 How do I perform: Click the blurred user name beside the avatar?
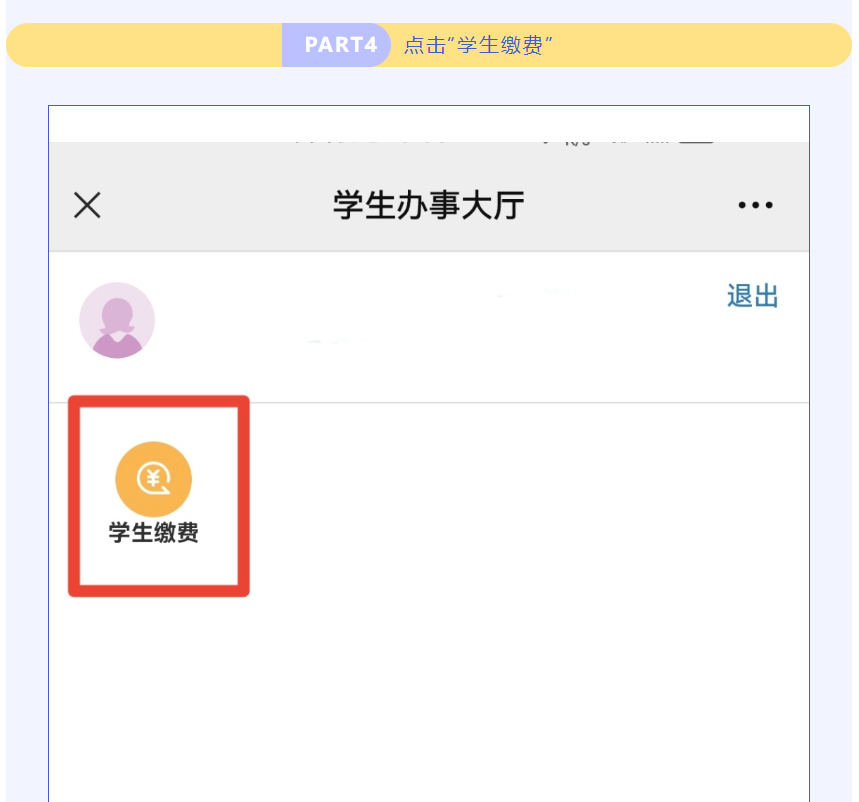pos(526,295)
